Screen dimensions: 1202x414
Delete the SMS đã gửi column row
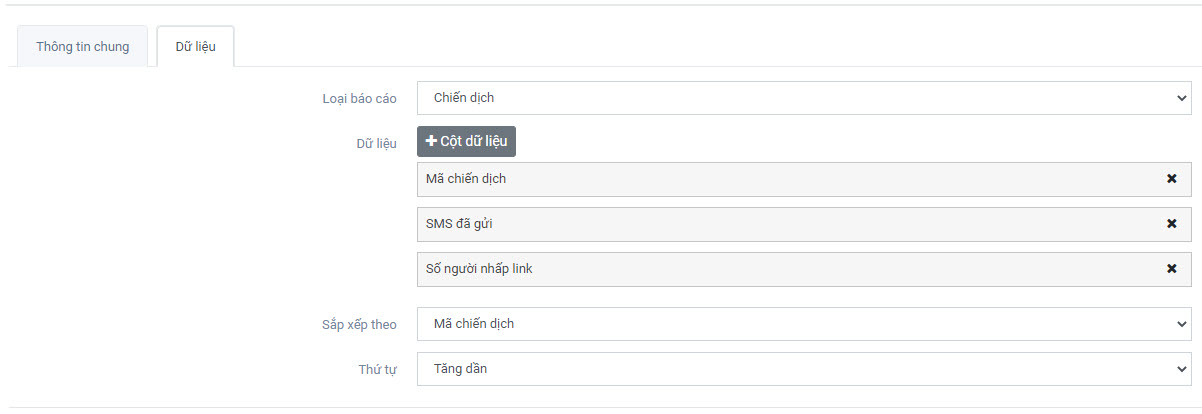(1171, 224)
